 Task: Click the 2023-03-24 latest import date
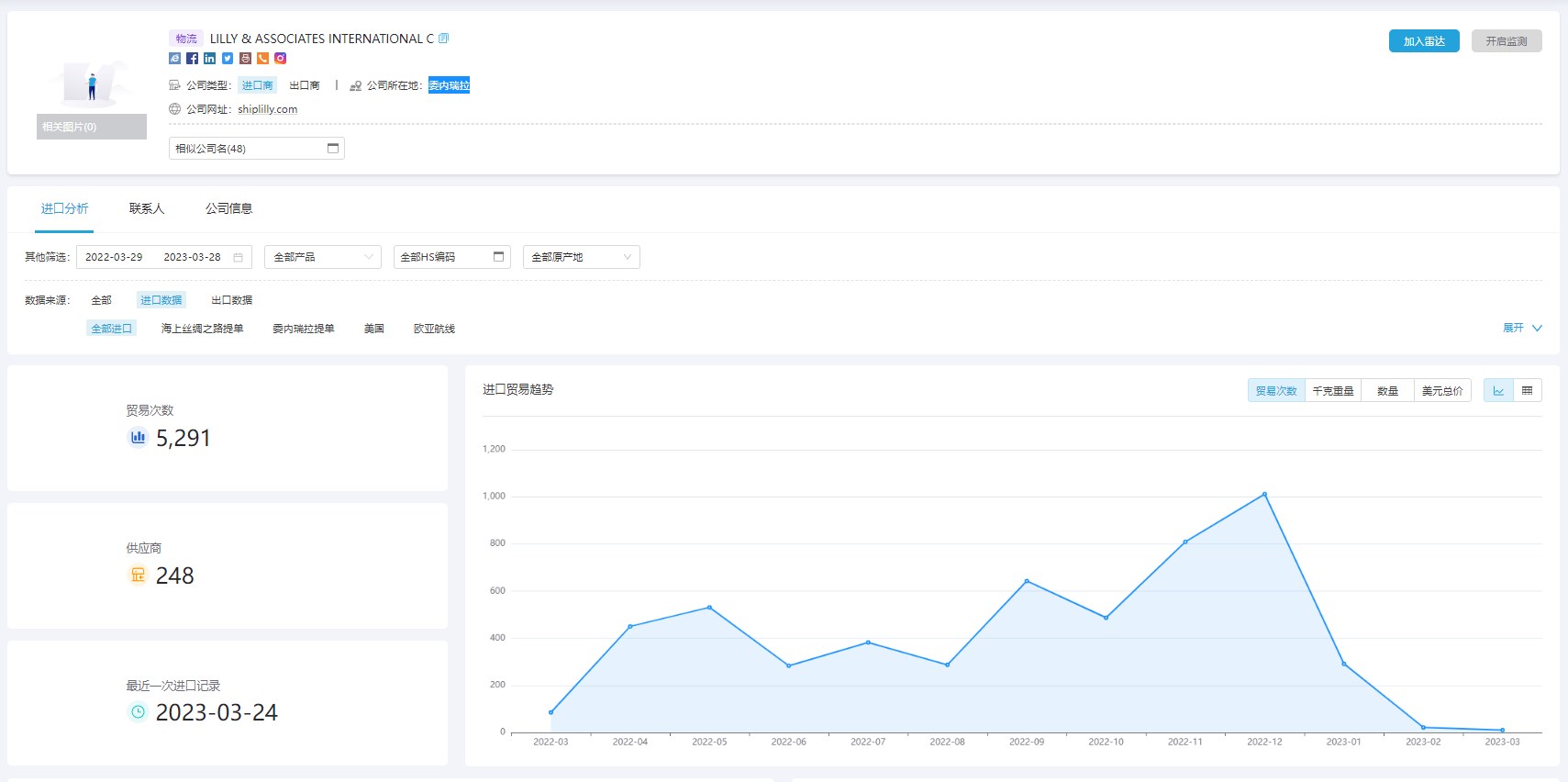click(217, 712)
